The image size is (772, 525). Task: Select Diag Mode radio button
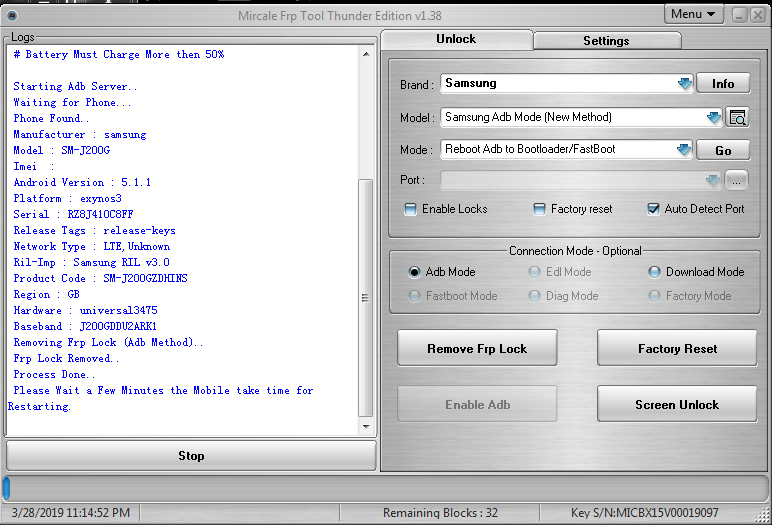point(534,296)
